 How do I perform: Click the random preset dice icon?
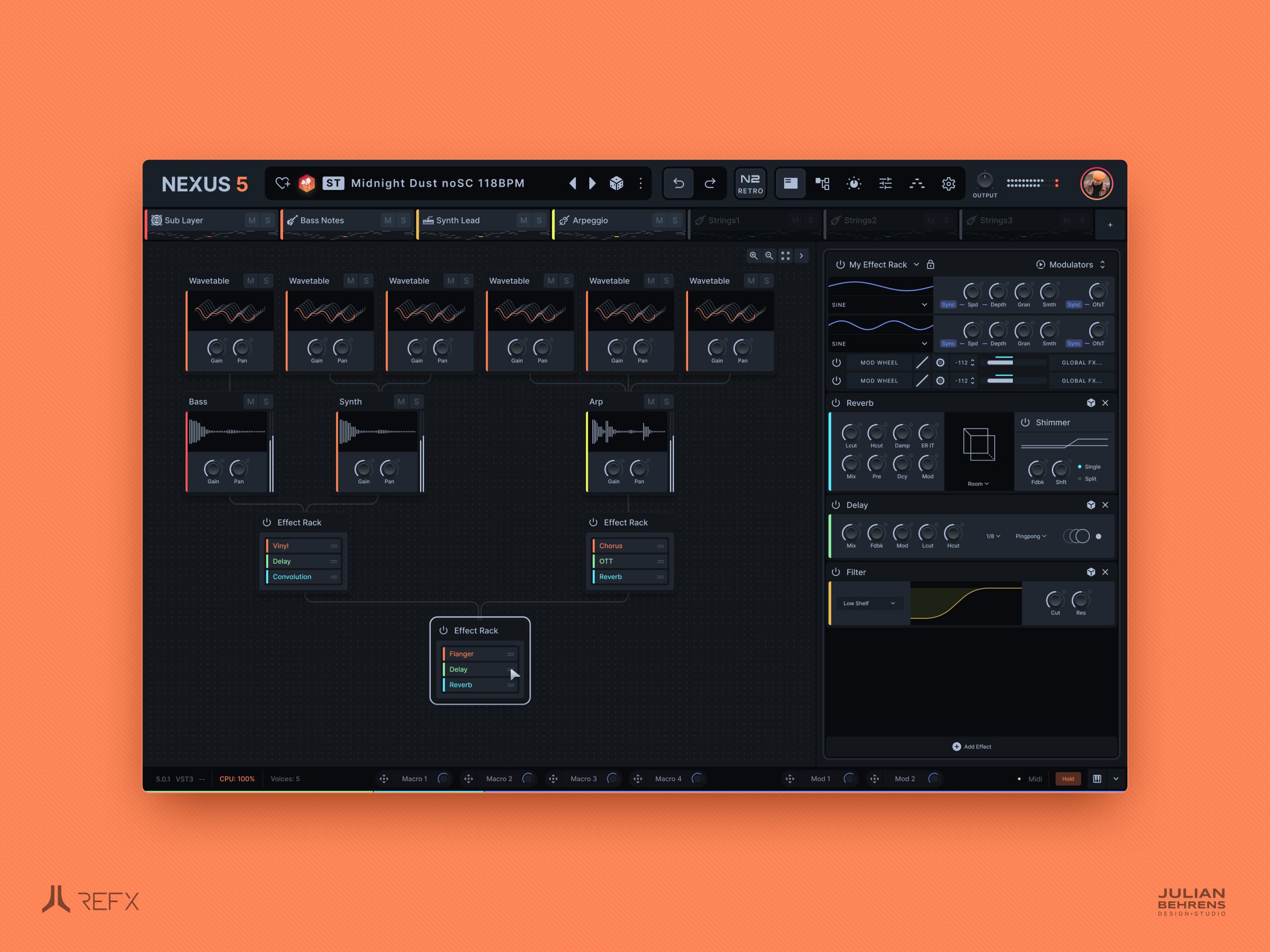coord(616,183)
